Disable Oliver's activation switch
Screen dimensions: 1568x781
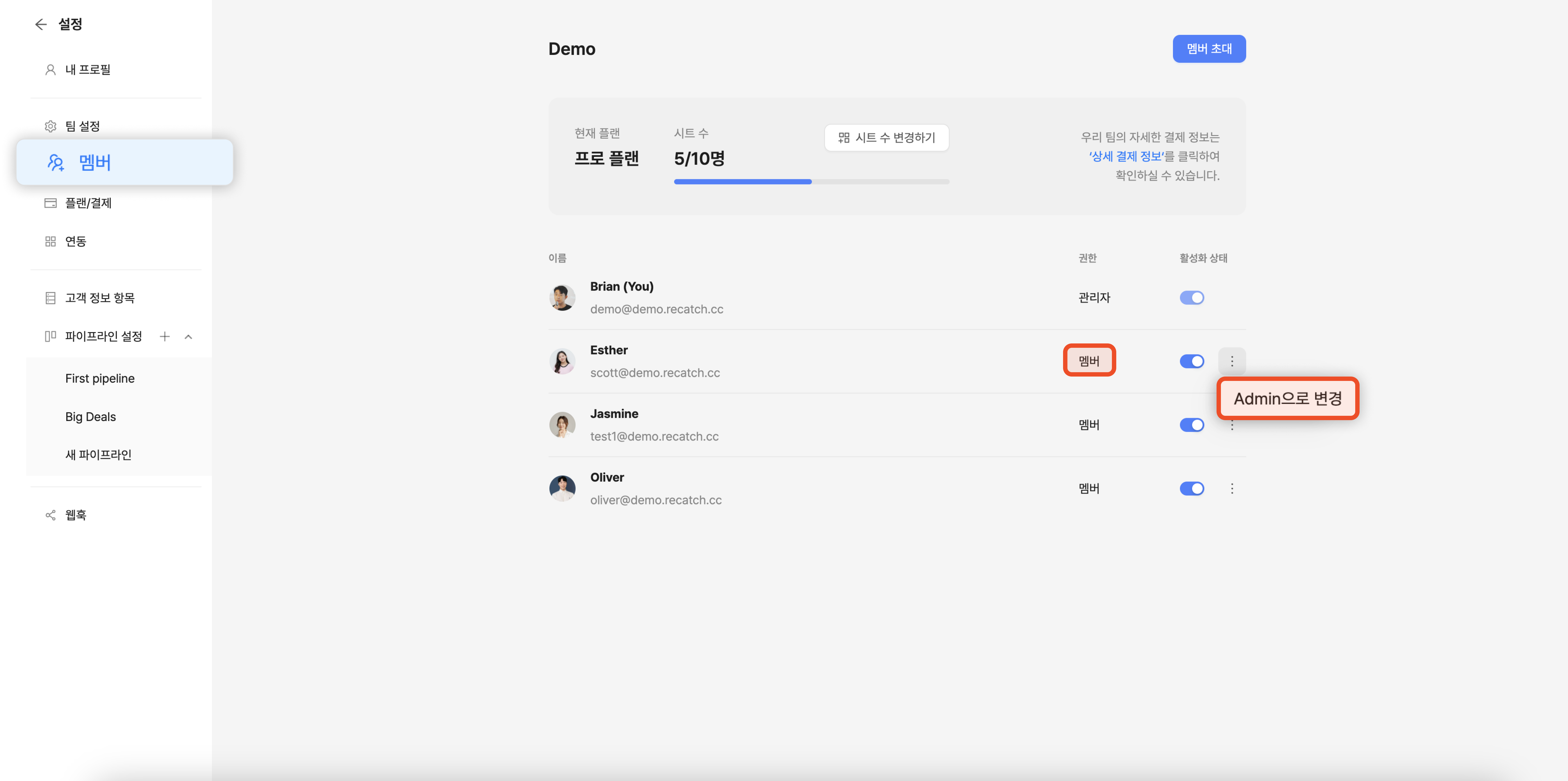point(1191,488)
